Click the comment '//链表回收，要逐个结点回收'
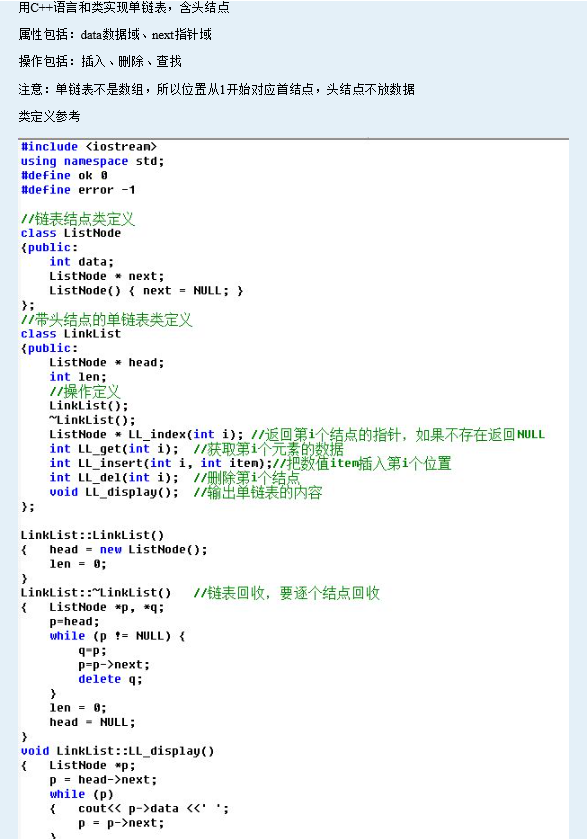The width and height of the screenshot is (587, 839). [x=286, y=593]
